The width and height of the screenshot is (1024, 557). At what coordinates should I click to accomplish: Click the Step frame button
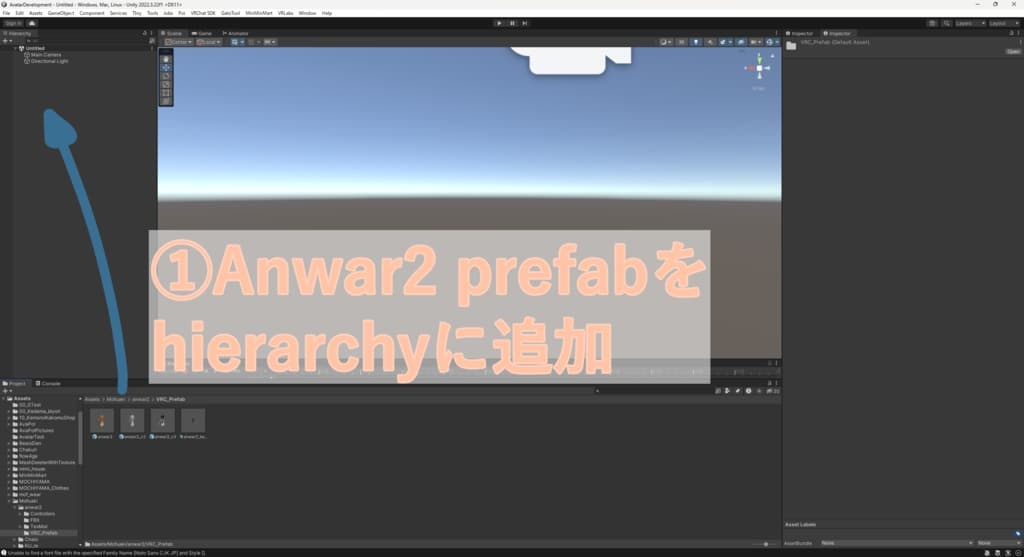pos(524,23)
